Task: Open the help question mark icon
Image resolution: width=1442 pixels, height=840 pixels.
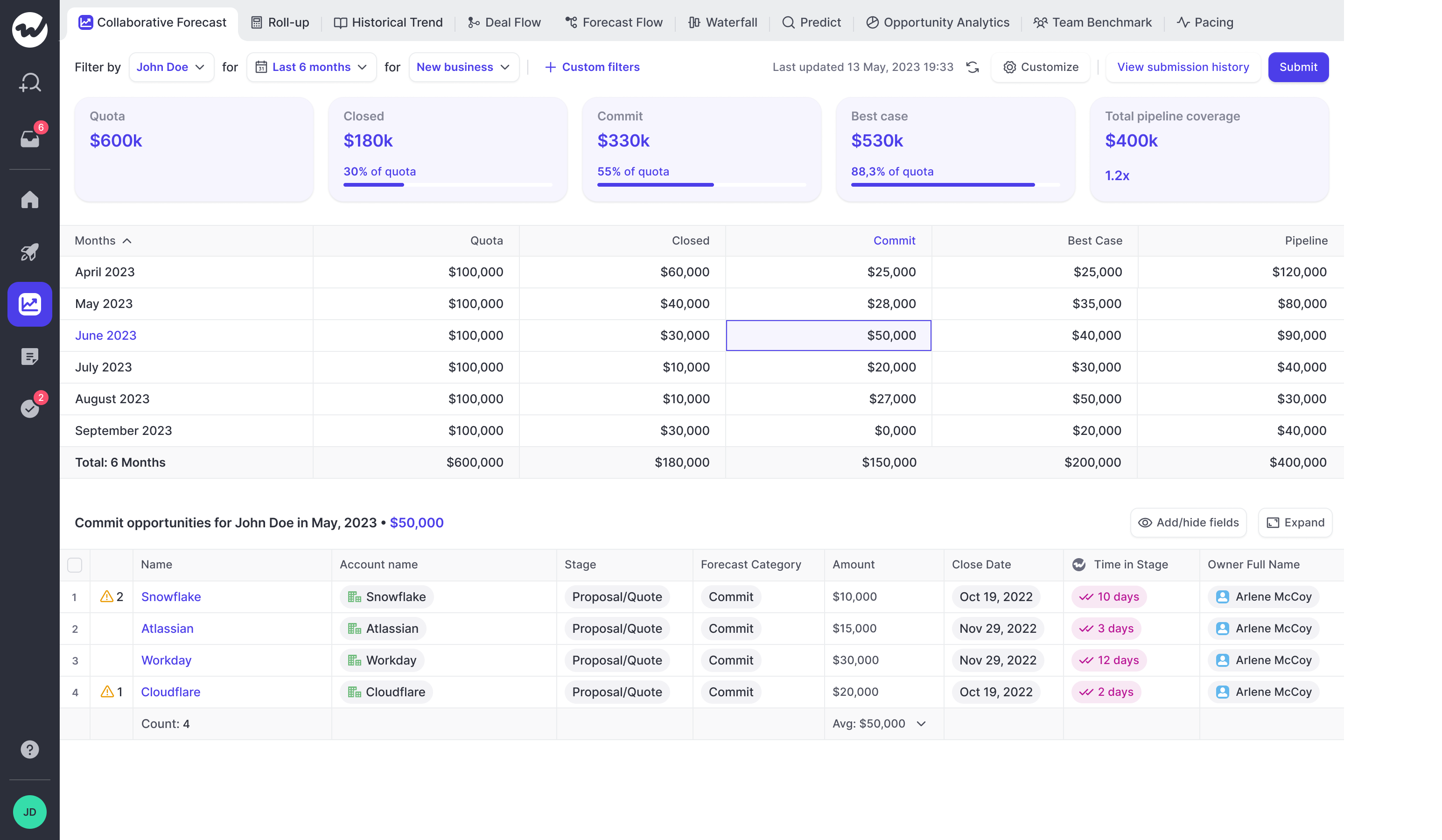Action: [x=30, y=749]
